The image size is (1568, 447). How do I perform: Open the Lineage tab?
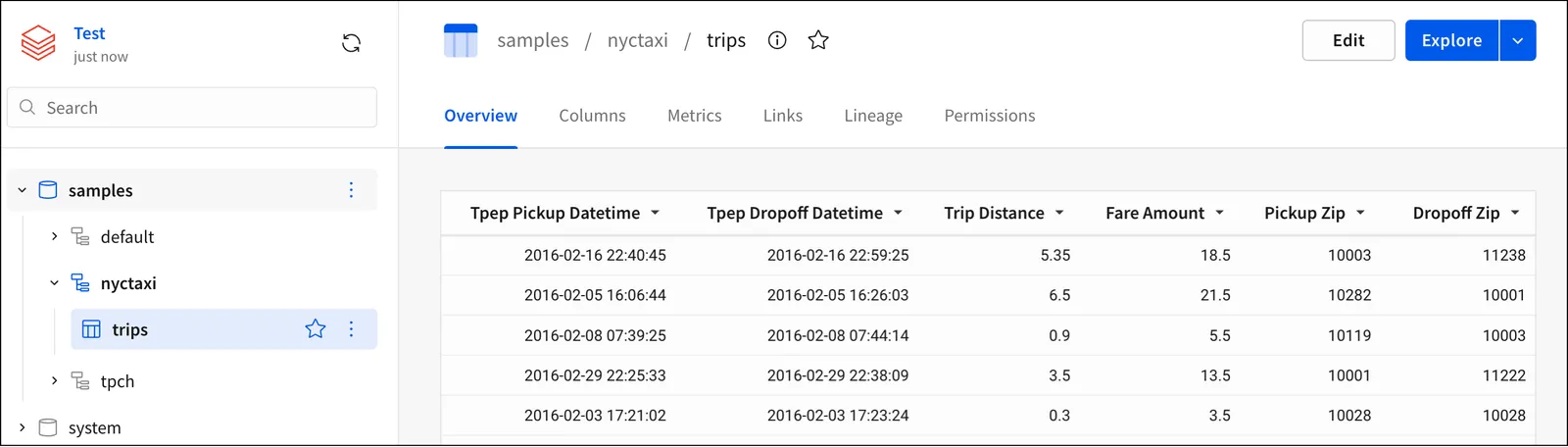click(873, 116)
